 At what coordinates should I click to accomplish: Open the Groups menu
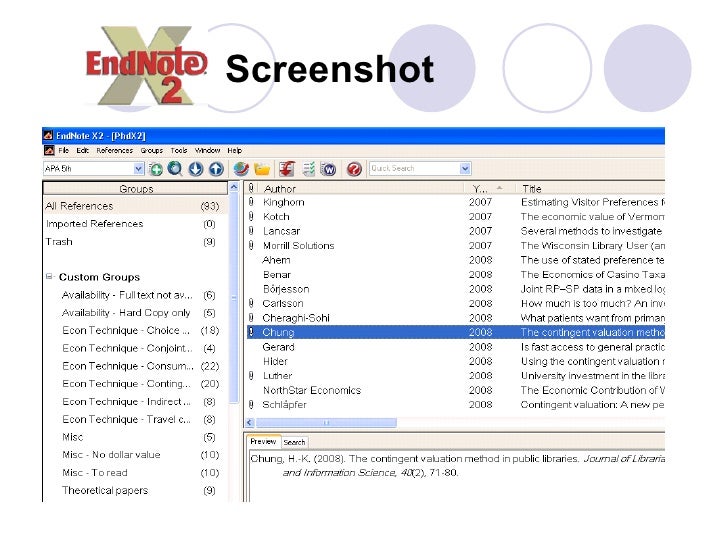click(152, 150)
